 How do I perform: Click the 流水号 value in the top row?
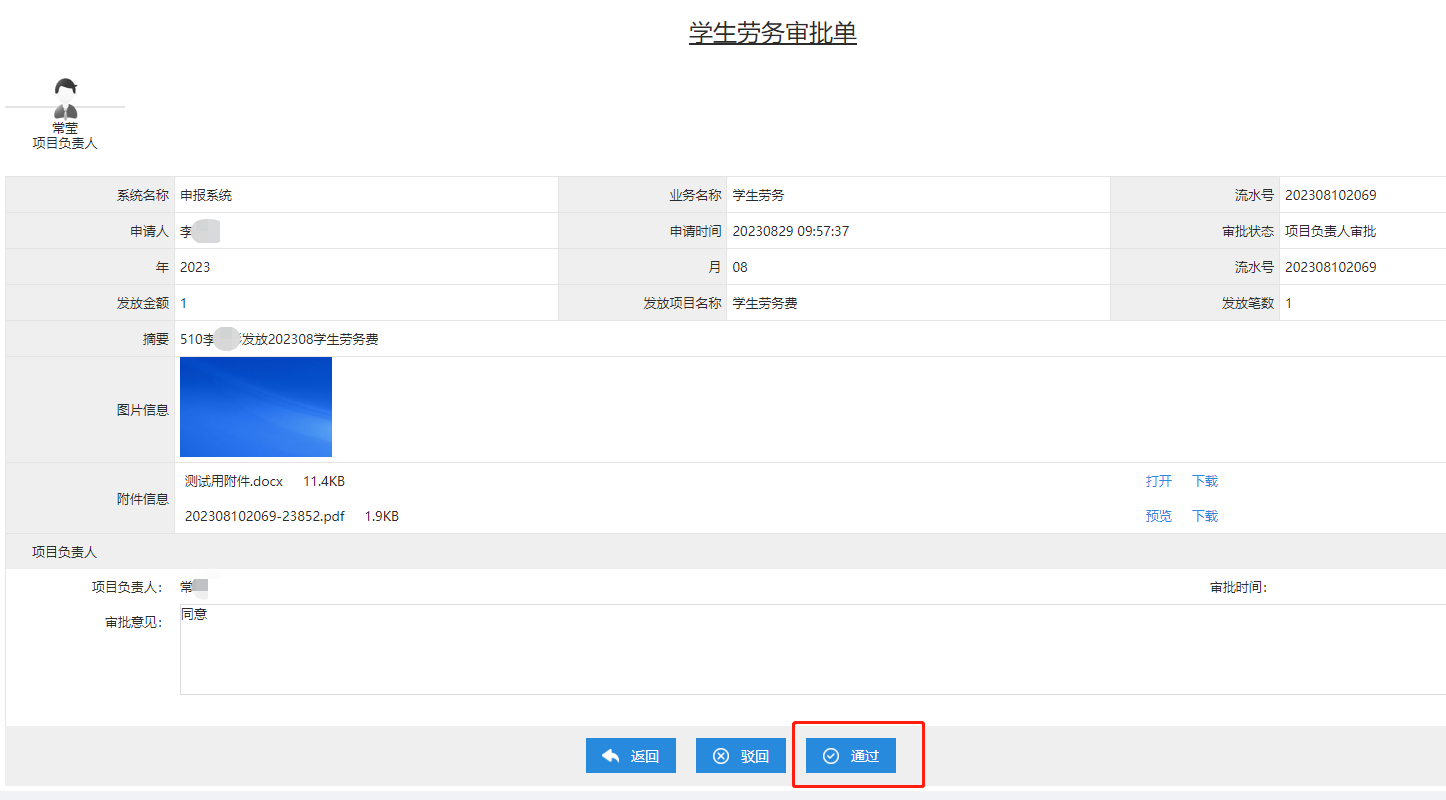(x=1330, y=195)
